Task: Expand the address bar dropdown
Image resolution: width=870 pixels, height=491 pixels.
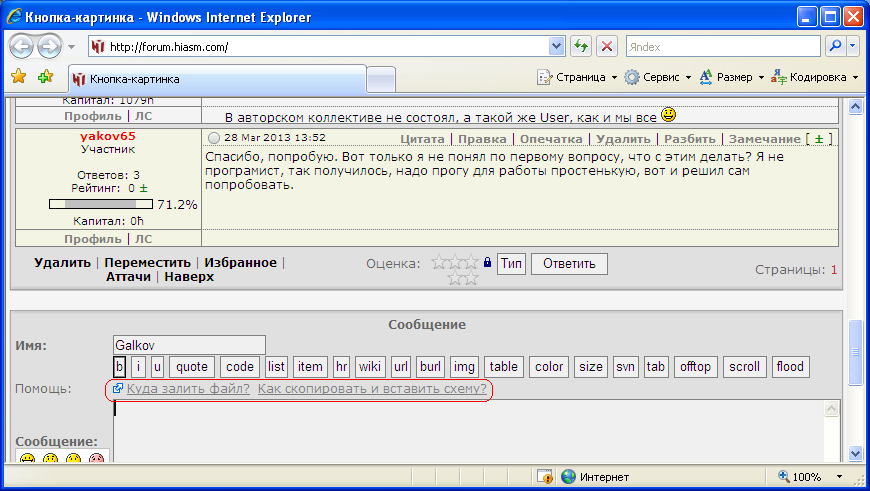Action: pyautogui.click(x=557, y=46)
